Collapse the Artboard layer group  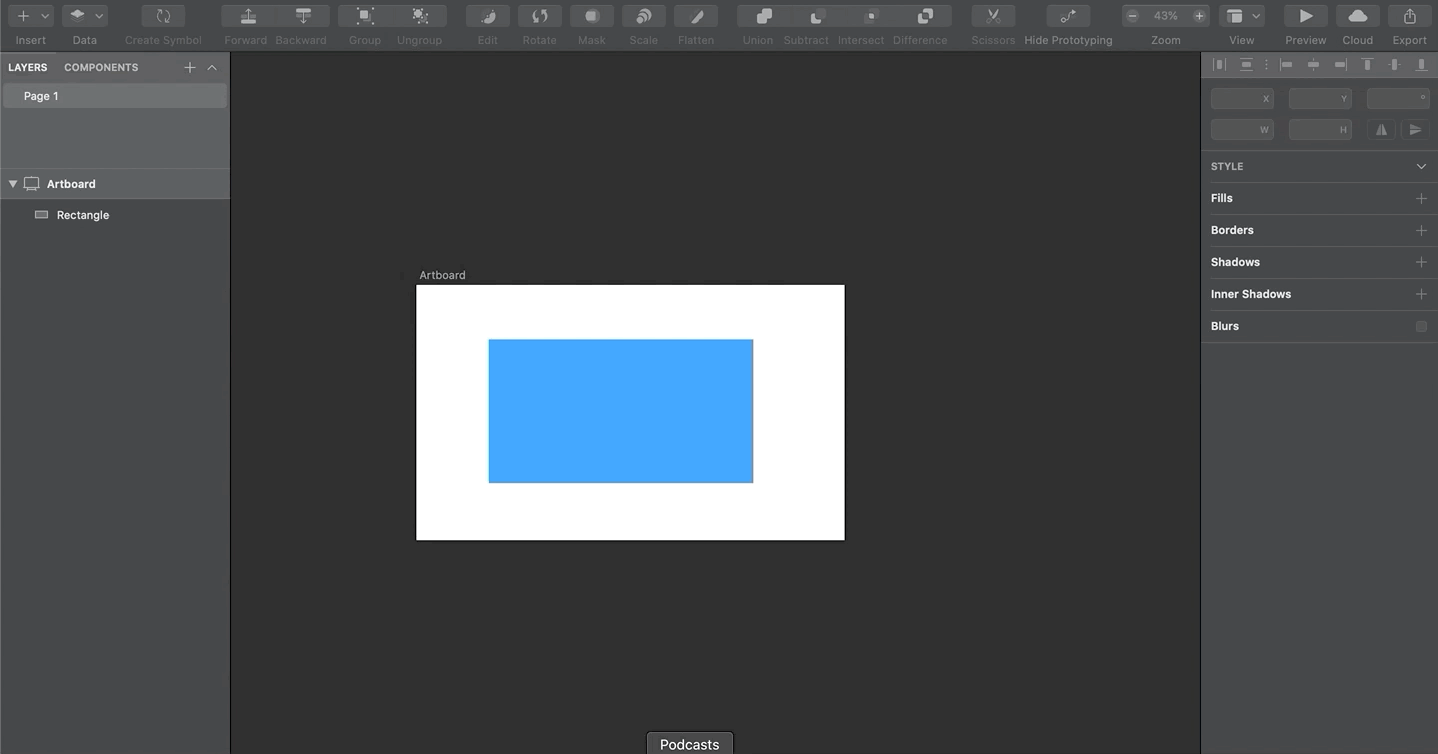pyautogui.click(x=13, y=183)
